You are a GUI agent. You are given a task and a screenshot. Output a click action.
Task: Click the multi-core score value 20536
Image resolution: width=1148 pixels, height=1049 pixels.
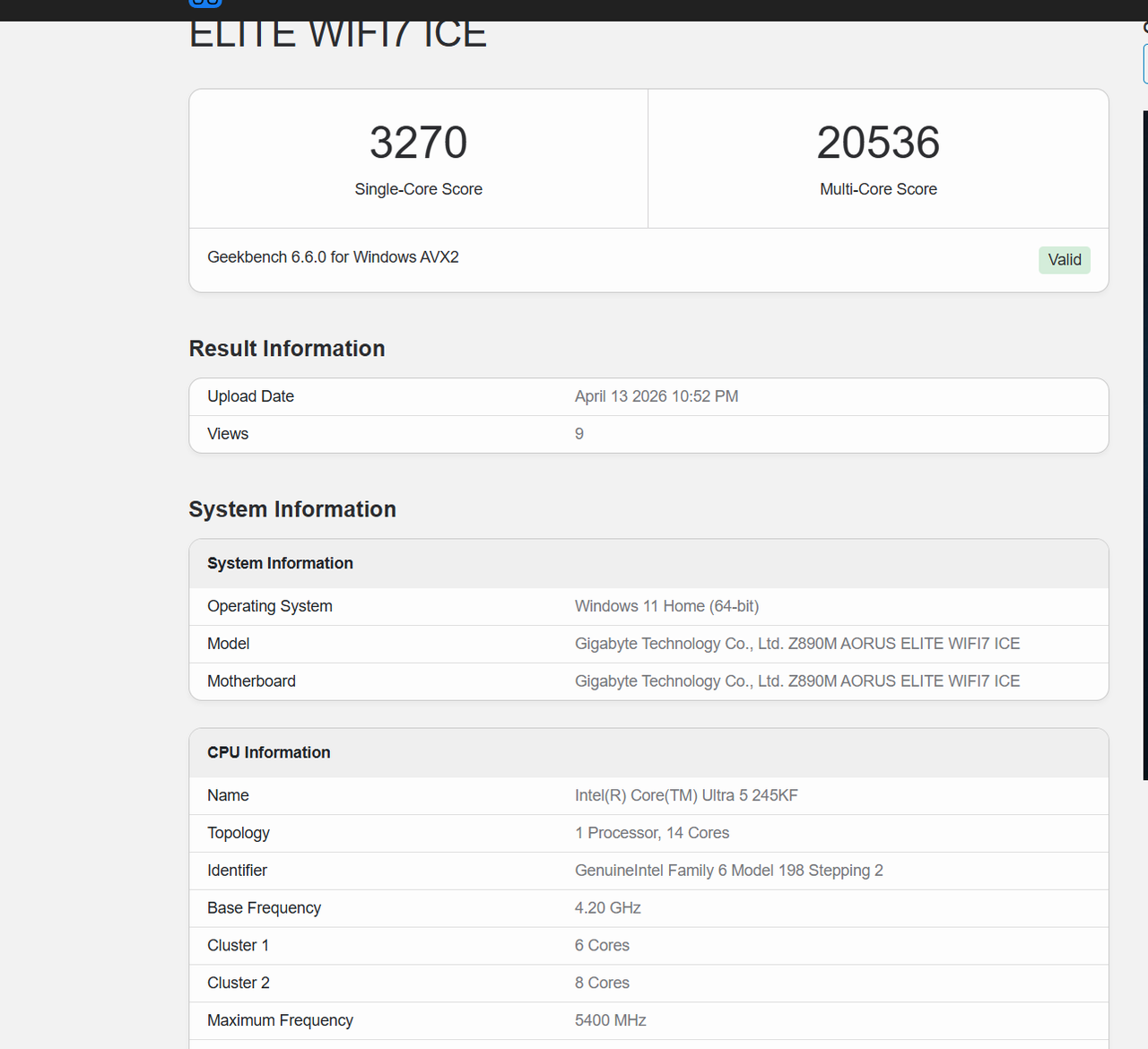(x=878, y=143)
